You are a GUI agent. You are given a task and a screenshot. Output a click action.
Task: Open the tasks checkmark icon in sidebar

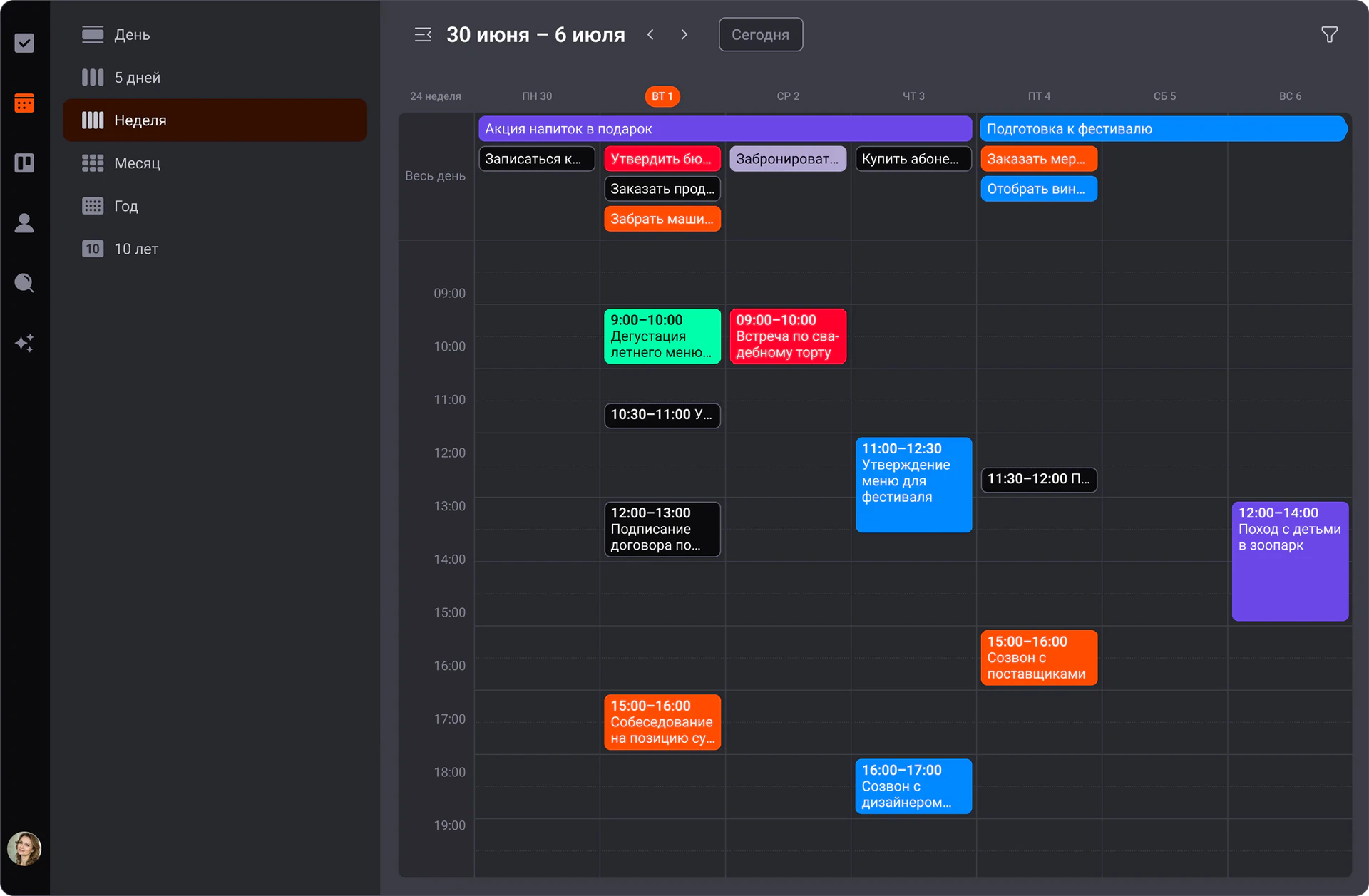[x=24, y=43]
